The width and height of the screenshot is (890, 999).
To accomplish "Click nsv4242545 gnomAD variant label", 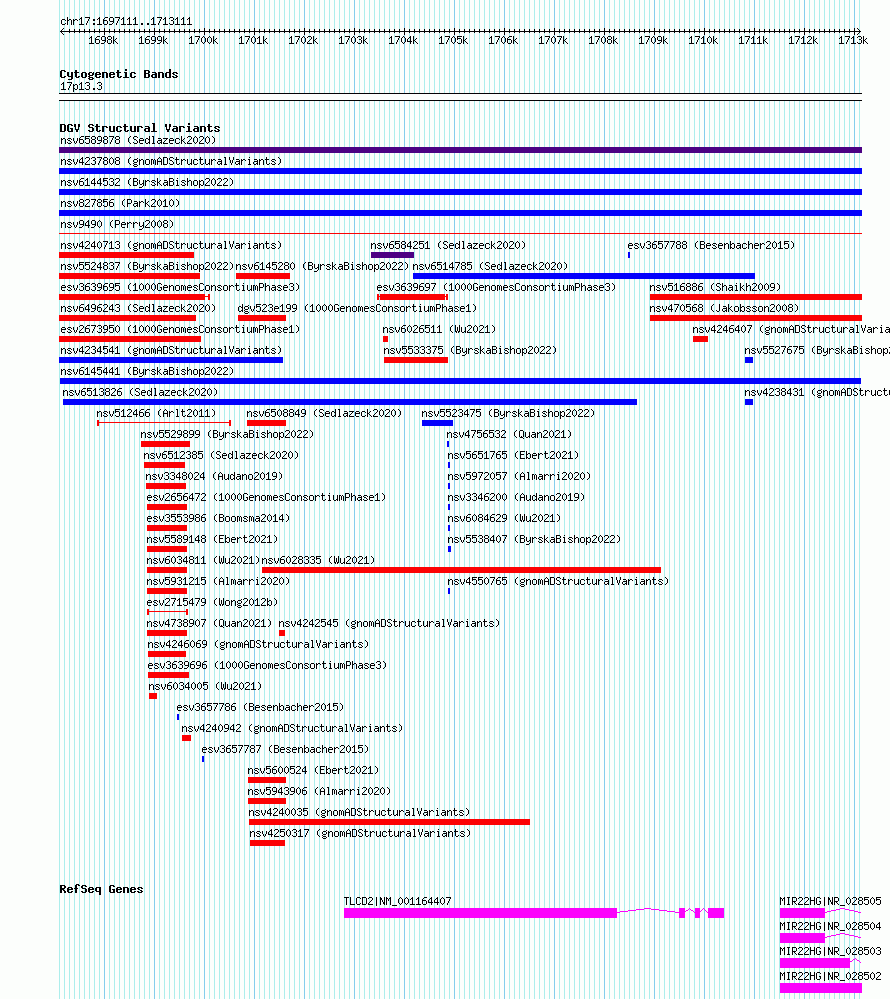I will [x=389, y=624].
